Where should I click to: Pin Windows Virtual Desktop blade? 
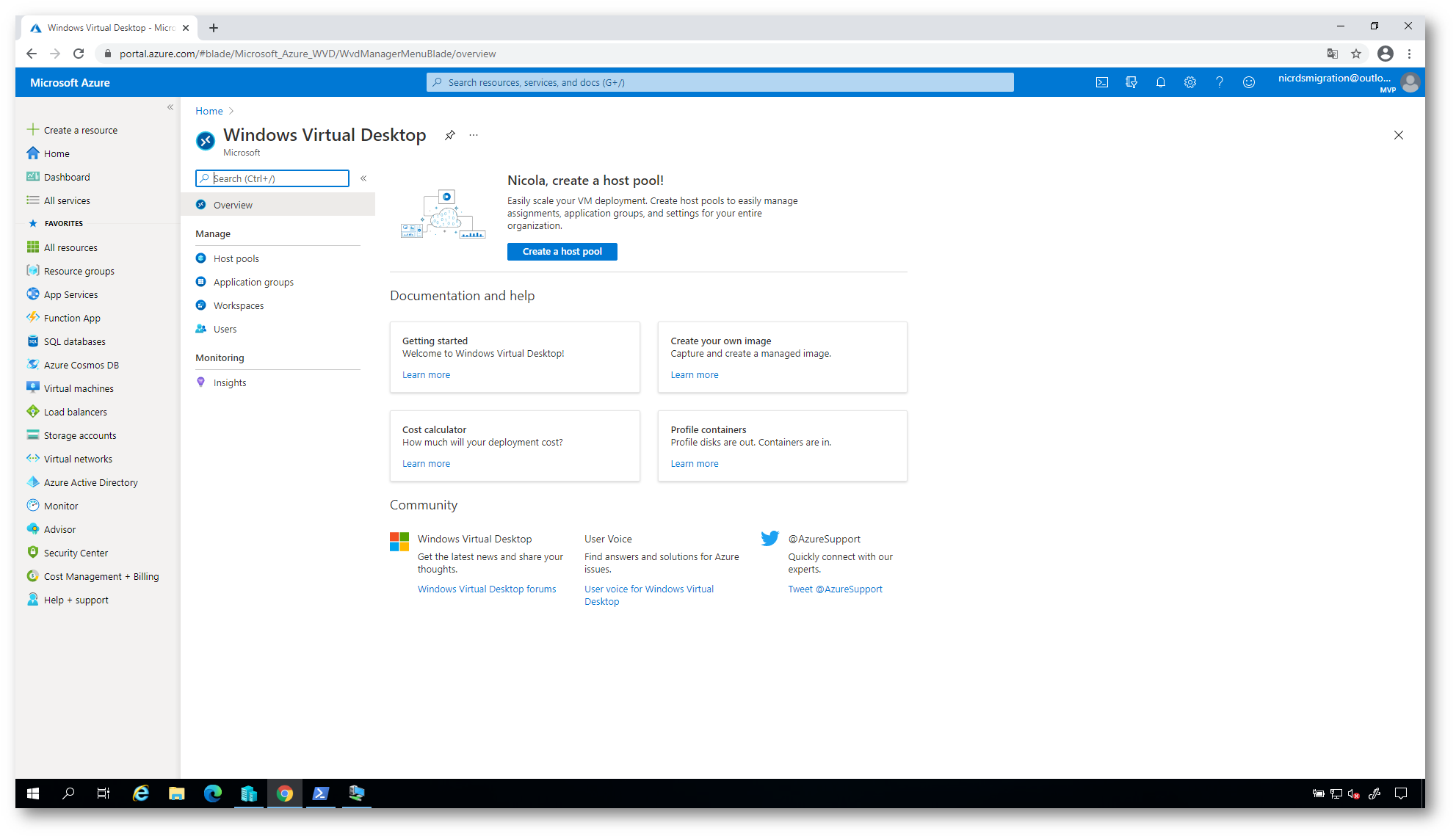(449, 135)
